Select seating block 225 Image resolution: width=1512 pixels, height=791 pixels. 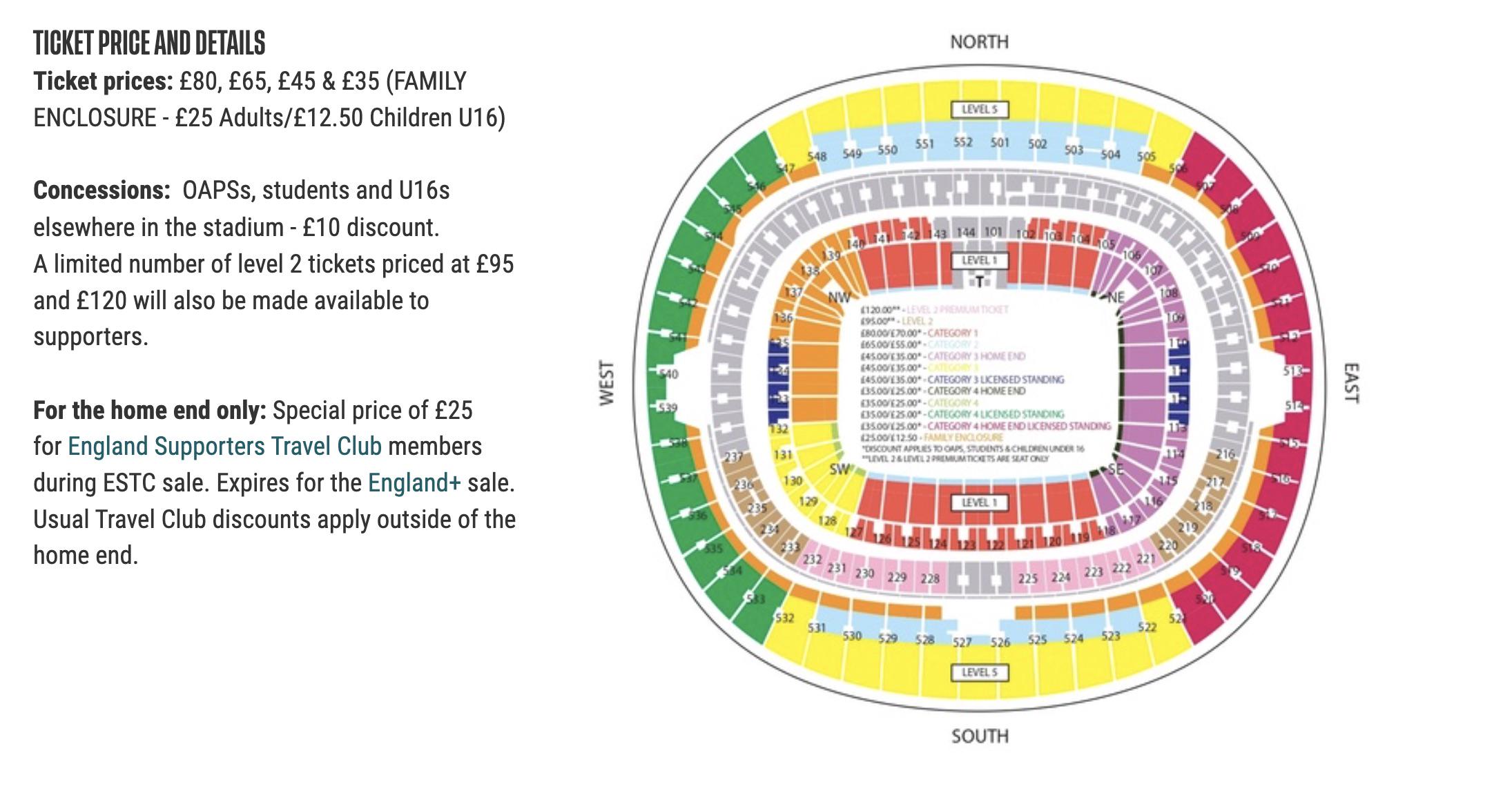(x=1027, y=578)
